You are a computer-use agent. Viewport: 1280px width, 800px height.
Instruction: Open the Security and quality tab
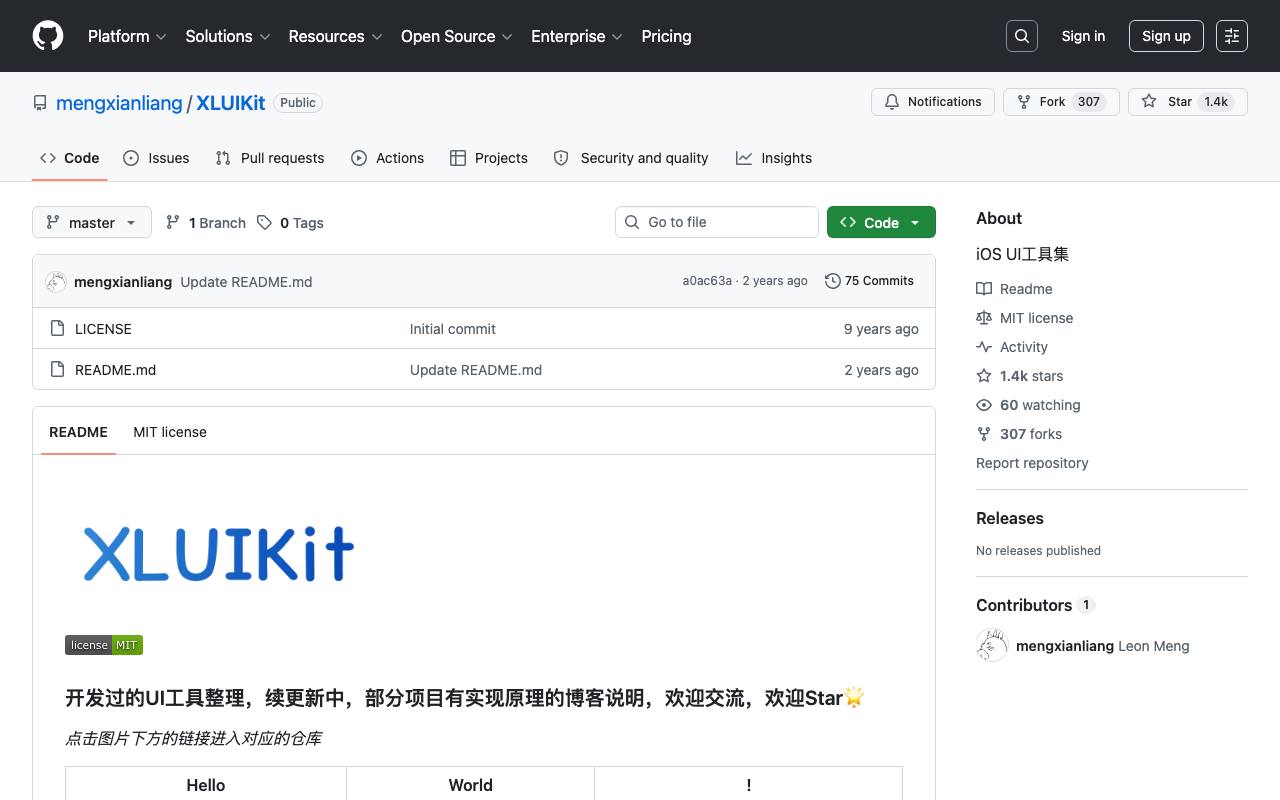pyautogui.click(x=631, y=158)
